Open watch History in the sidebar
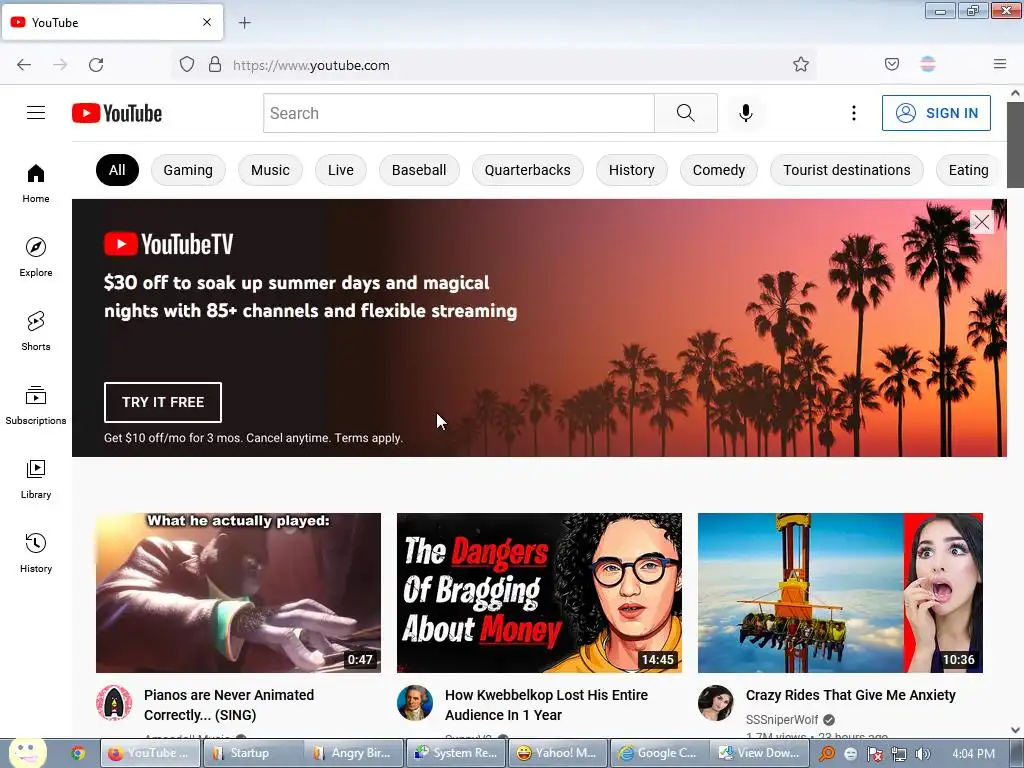The width and height of the screenshot is (1024, 768). click(x=36, y=553)
